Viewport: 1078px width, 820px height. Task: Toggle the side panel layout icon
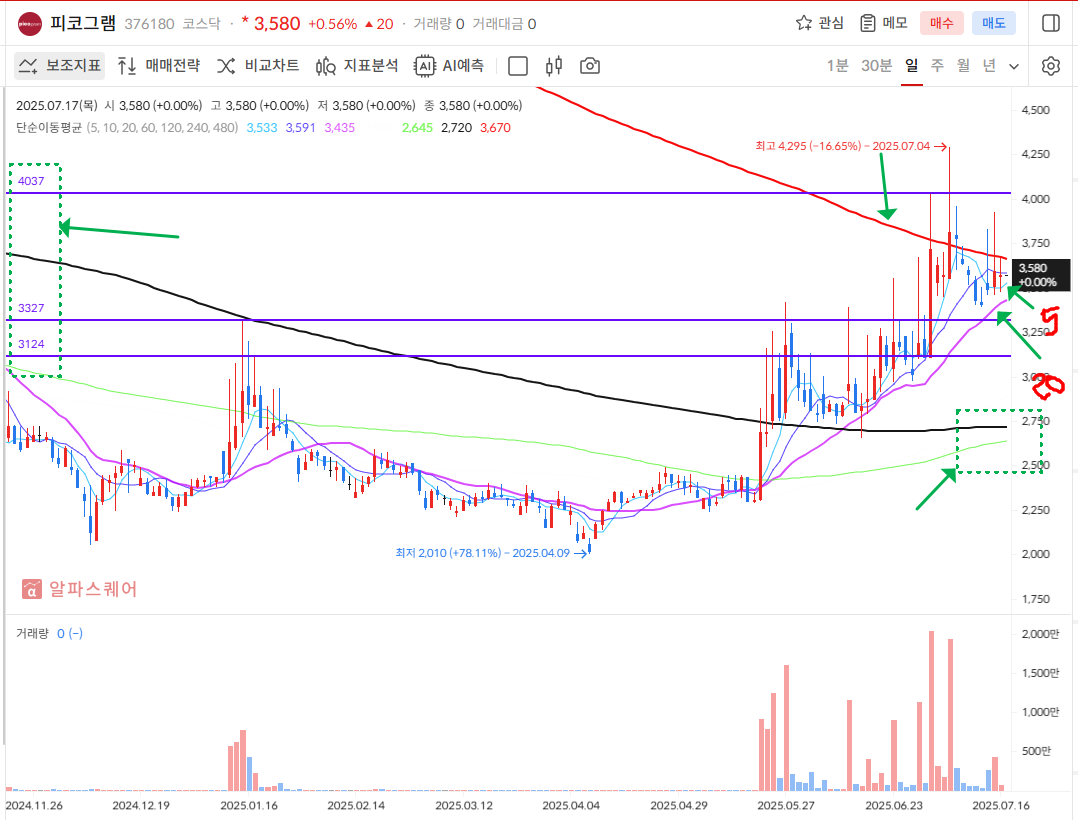point(1050,23)
